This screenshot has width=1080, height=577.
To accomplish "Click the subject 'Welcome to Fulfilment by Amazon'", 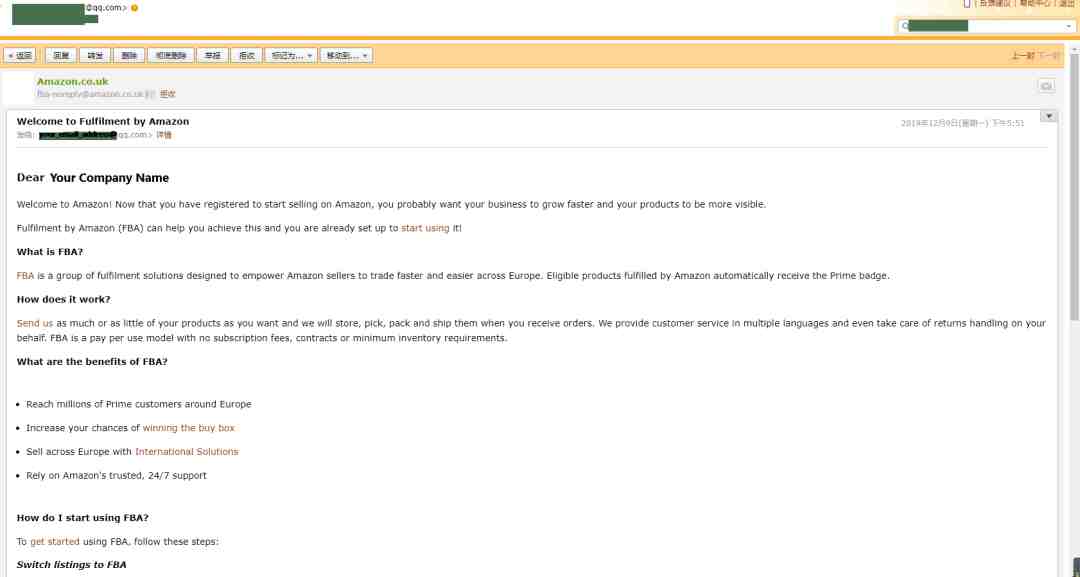I will tap(103, 121).
